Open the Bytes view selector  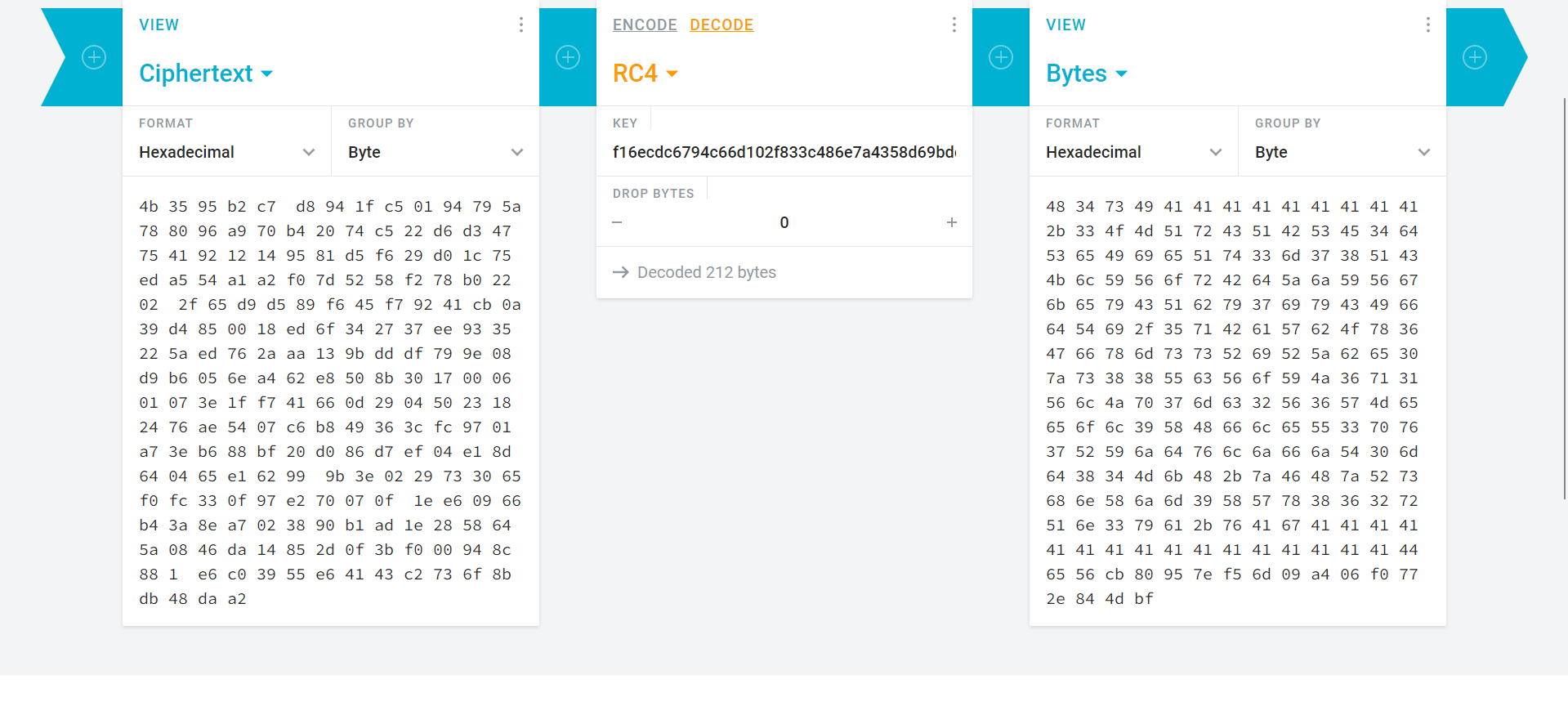click(x=1087, y=73)
